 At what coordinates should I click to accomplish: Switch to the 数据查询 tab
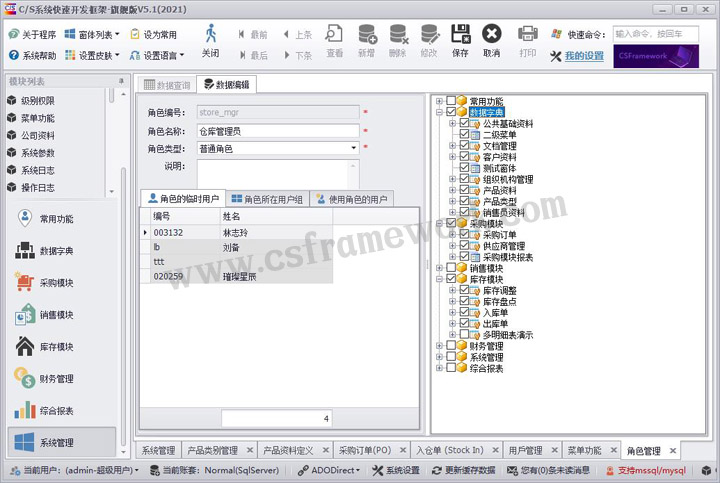click(167, 86)
